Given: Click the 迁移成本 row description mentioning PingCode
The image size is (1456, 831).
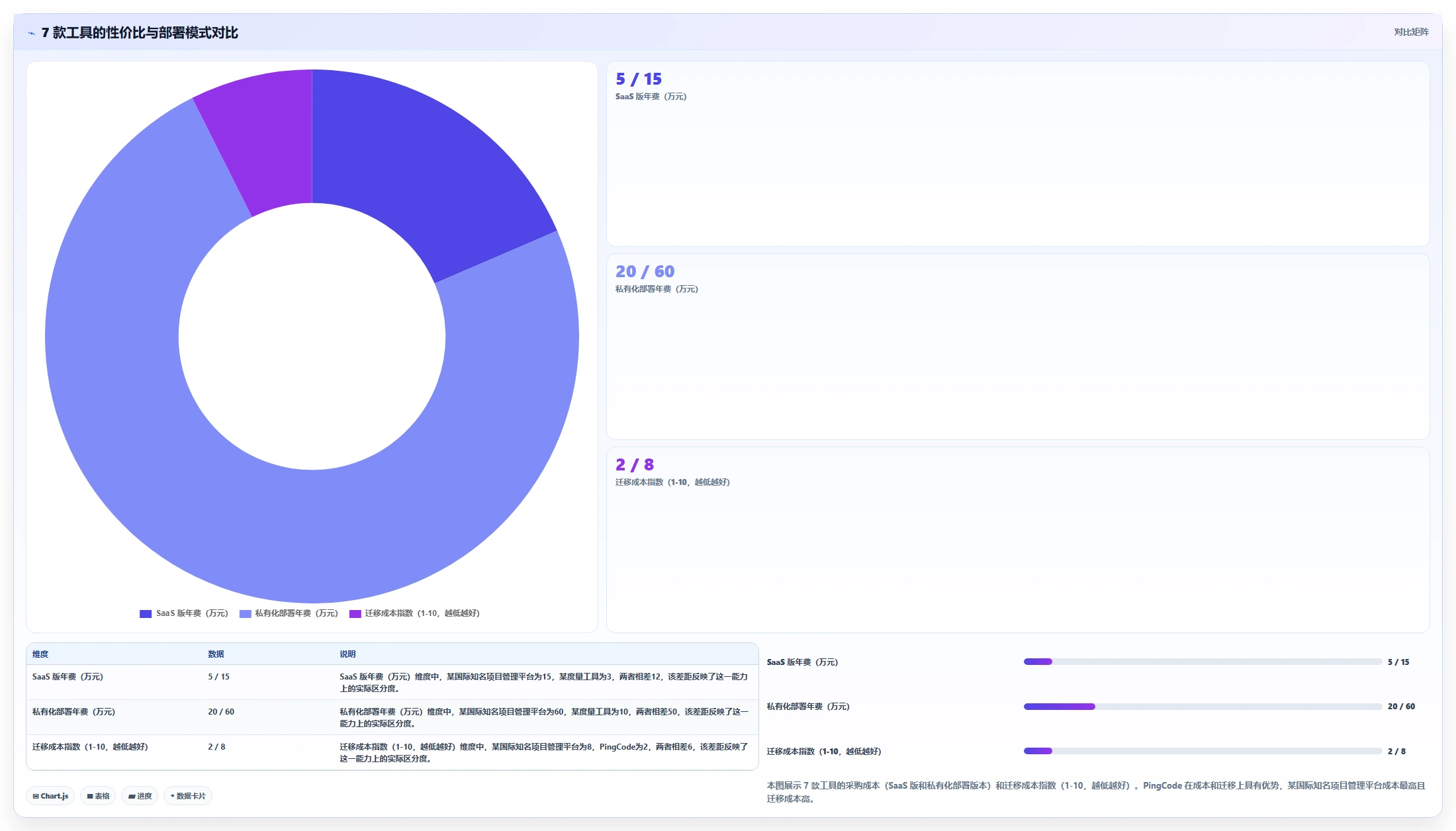Looking at the screenshot, I should coord(544,753).
